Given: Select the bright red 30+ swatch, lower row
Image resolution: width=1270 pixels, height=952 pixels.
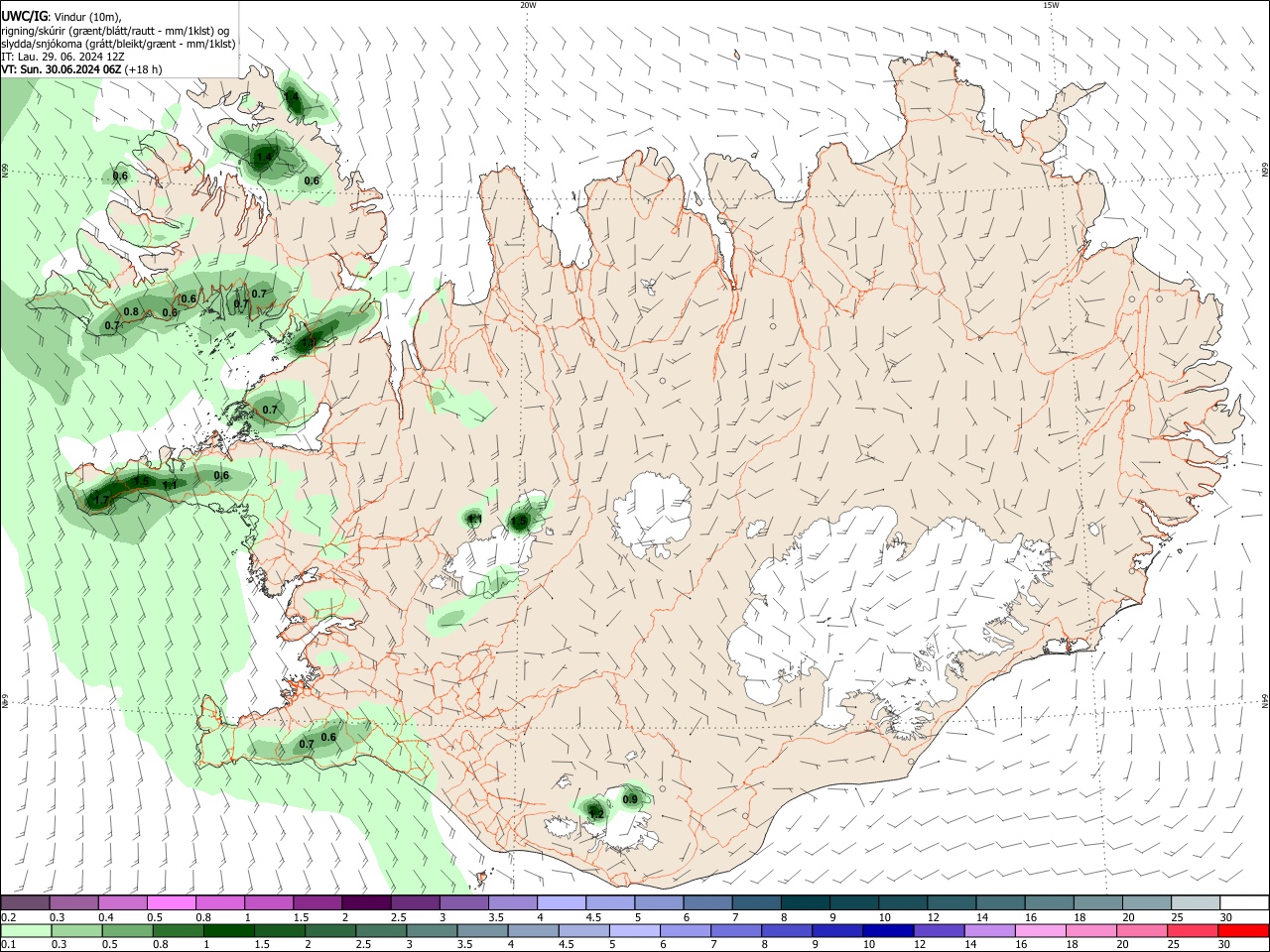Looking at the screenshot, I should click(1244, 930).
